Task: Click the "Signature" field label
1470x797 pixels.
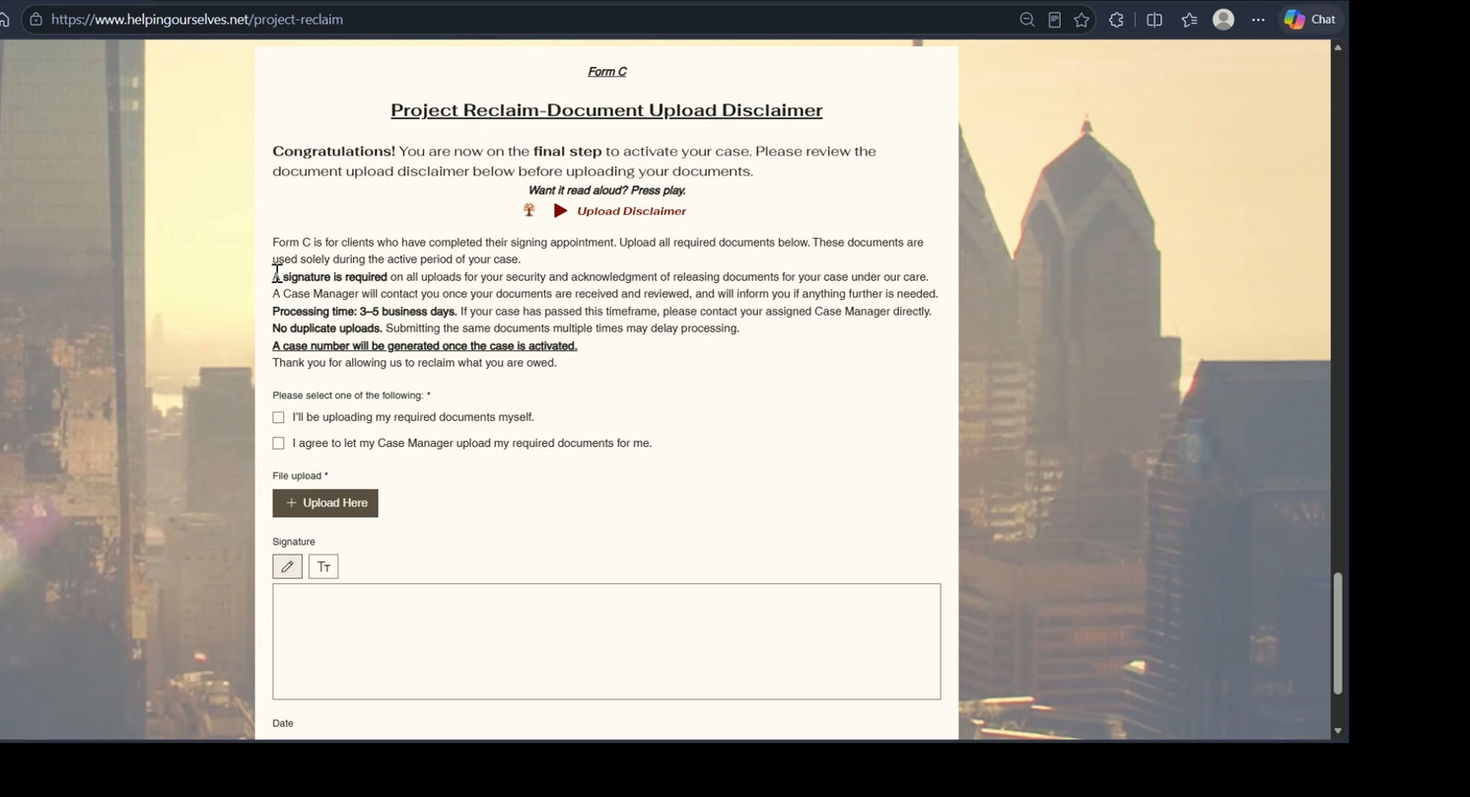Action: tap(294, 542)
